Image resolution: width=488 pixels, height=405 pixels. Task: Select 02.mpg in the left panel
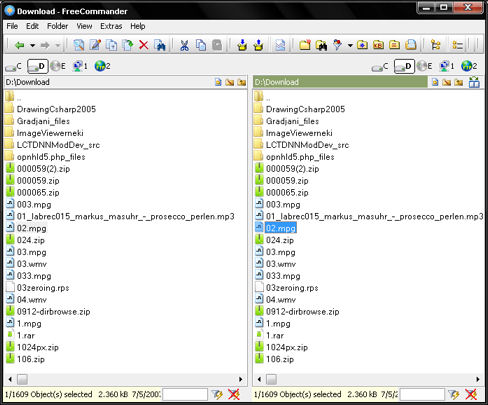[32, 228]
